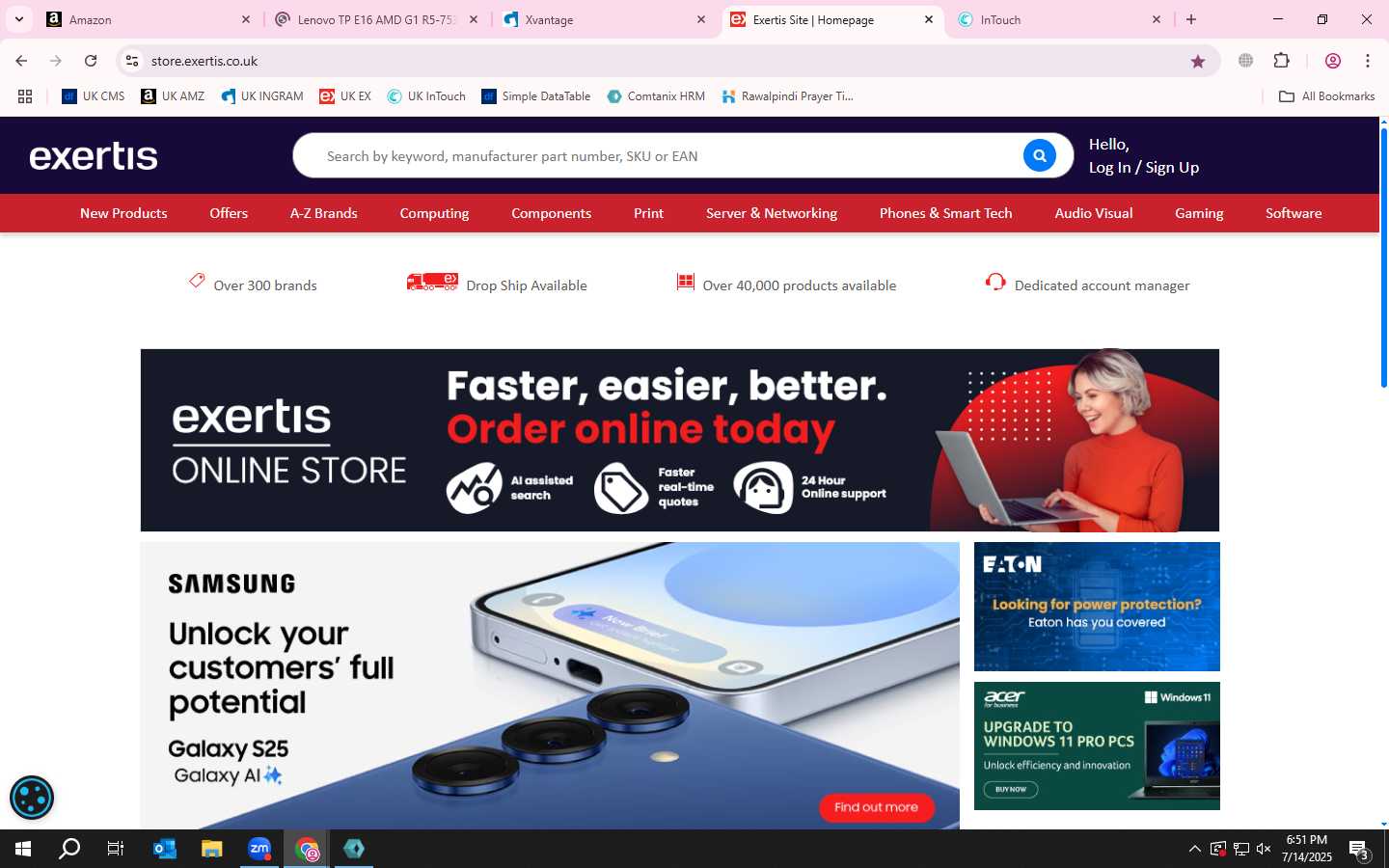
Task: Open the Gaming menu
Action: click(1199, 213)
